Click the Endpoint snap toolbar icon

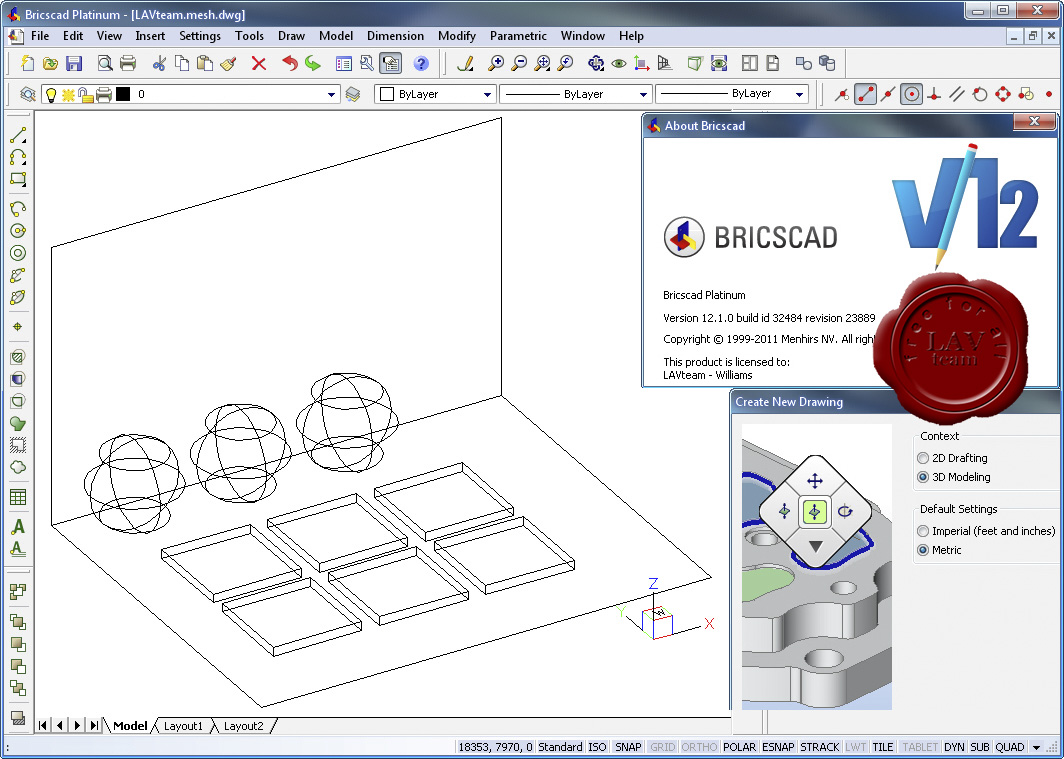[x=865, y=94]
